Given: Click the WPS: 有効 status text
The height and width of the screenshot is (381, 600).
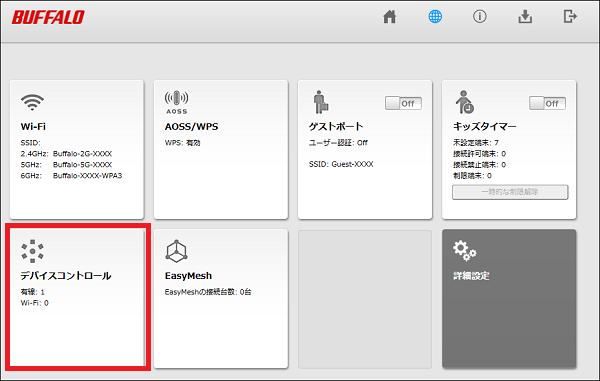Looking at the screenshot, I should tap(183, 143).
